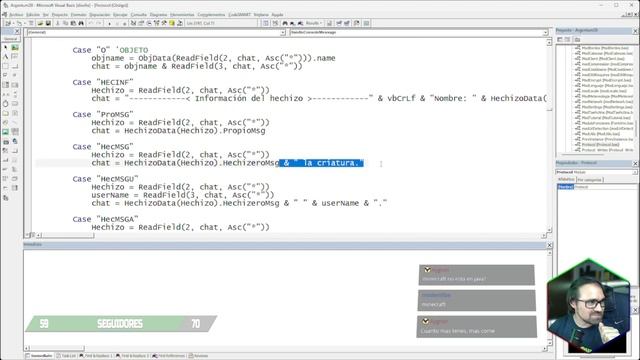Click the Undo arrow in the toolbar
Viewport: 640px width, 360px height.
click(x=91, y=23)
